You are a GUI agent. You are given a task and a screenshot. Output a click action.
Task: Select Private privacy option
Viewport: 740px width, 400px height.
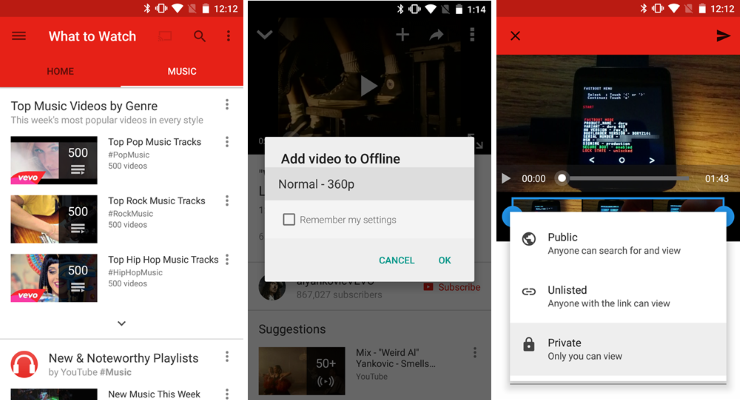[x=618, y=349]
